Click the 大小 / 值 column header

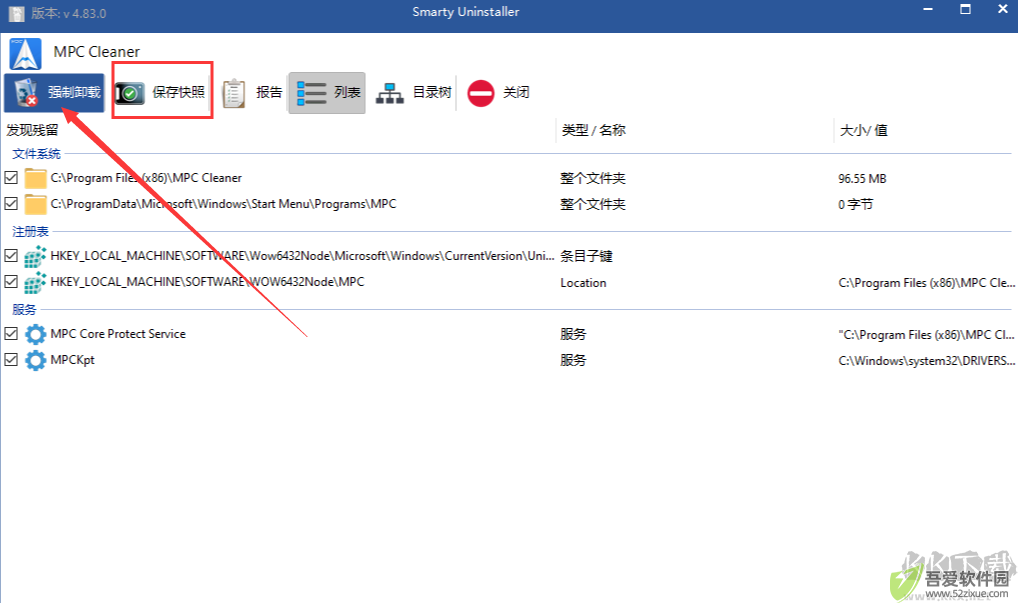click(x=863, y=130)
